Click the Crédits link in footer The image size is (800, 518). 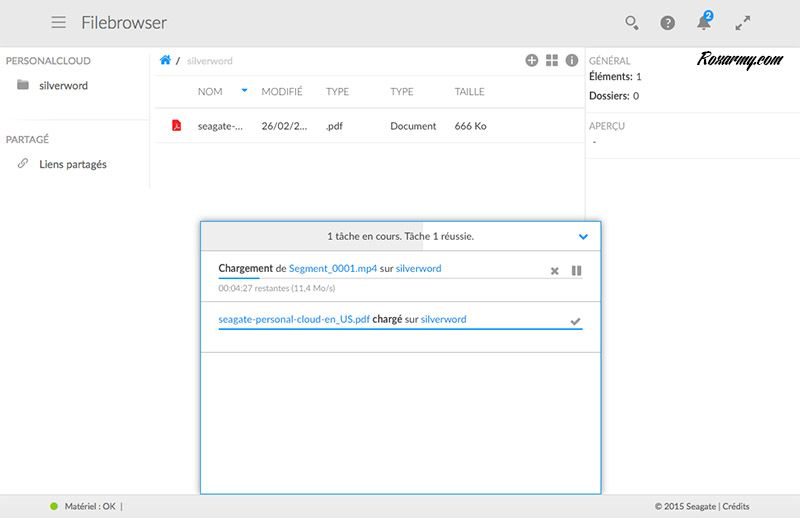coord(736,507)
